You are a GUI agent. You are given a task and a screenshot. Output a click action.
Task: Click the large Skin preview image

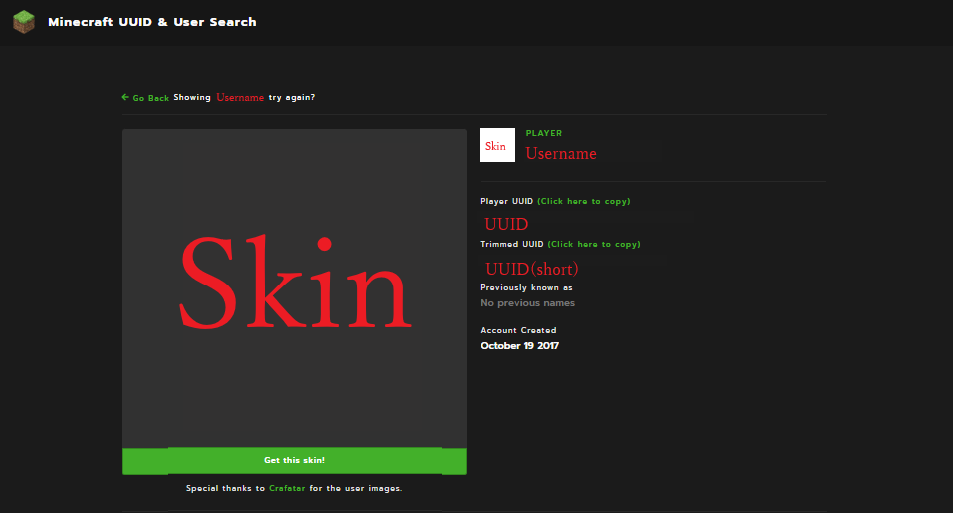point(294,285)
